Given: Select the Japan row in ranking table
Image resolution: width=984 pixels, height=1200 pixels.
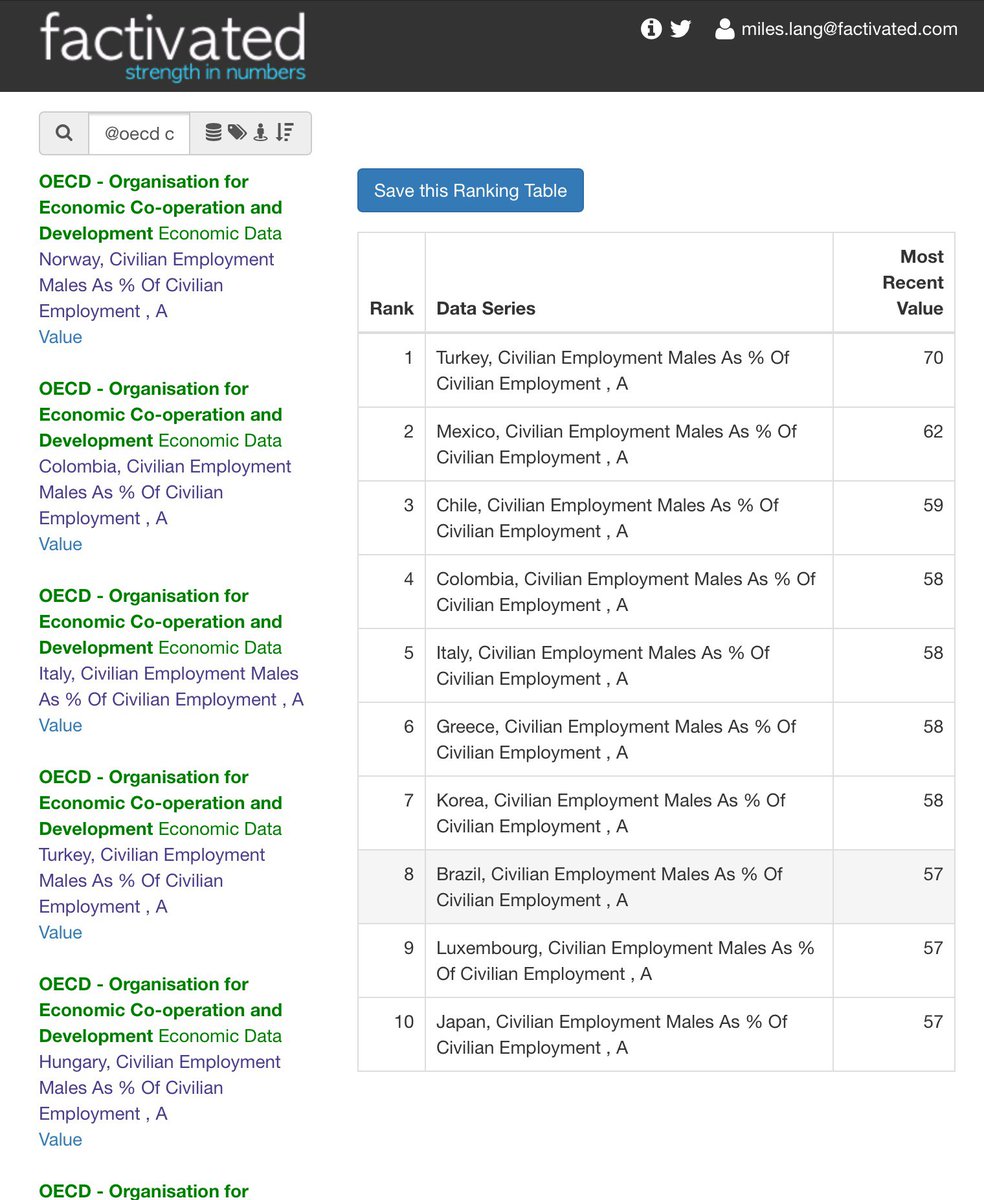Looking at the screenshot, I should [x=656, y=1035].
